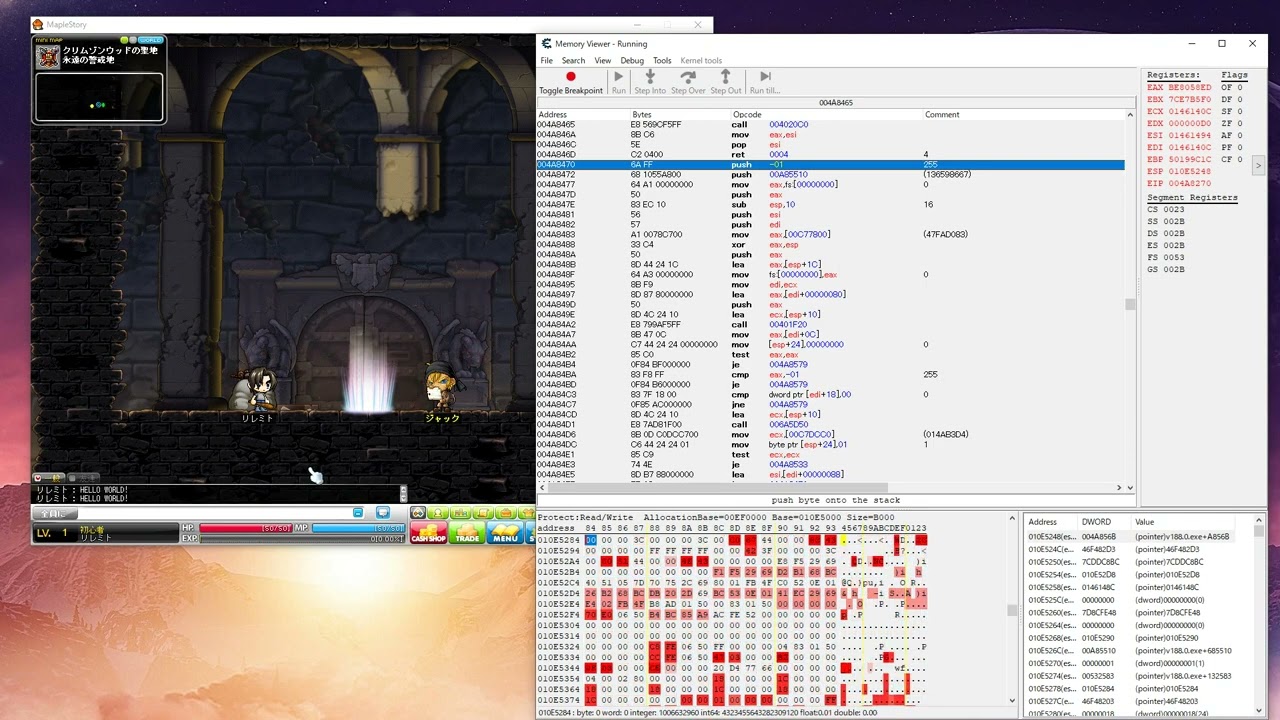Click the disassembler scroll down arrow
This screenshot has height=720, width=1280.
click(x=1130, y=488)
